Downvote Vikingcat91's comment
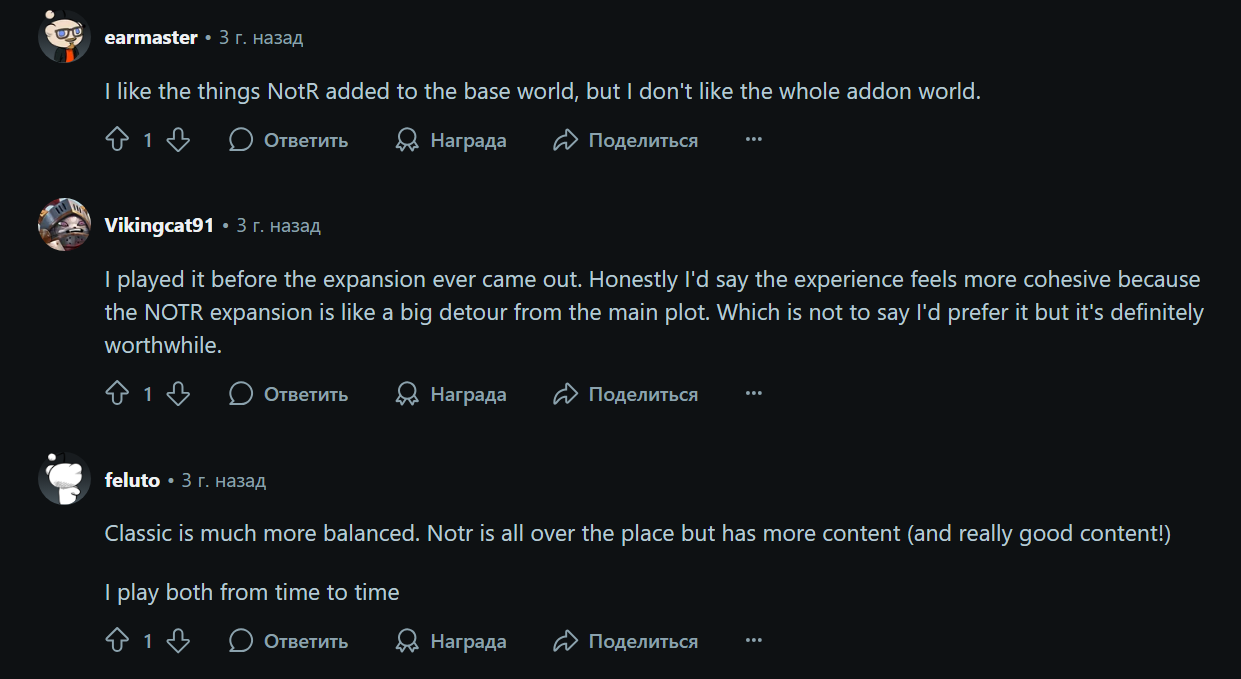This screenshot has height=679, width=1241. click(178, 394)
